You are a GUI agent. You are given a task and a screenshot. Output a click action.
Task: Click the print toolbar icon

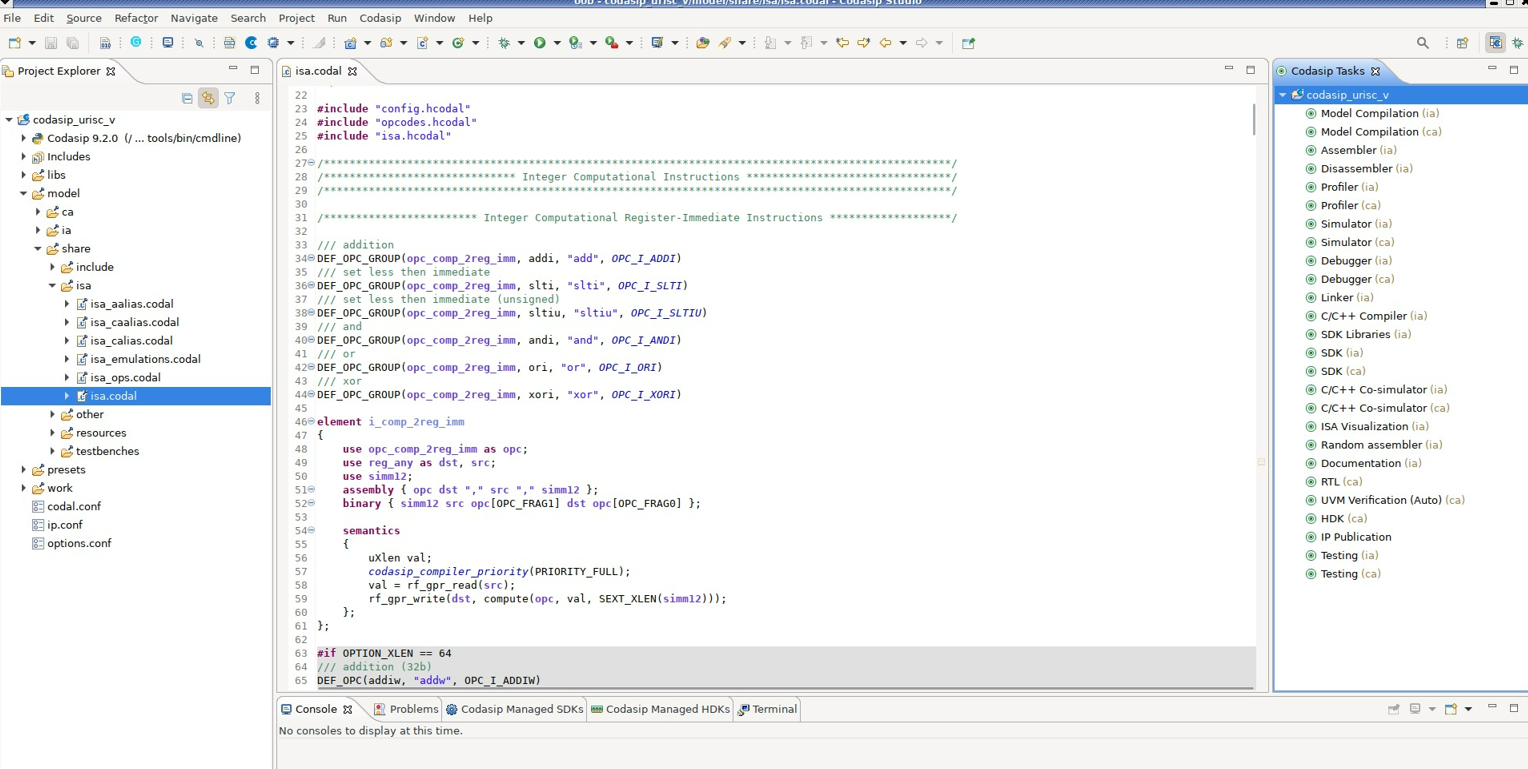[229, 43]
